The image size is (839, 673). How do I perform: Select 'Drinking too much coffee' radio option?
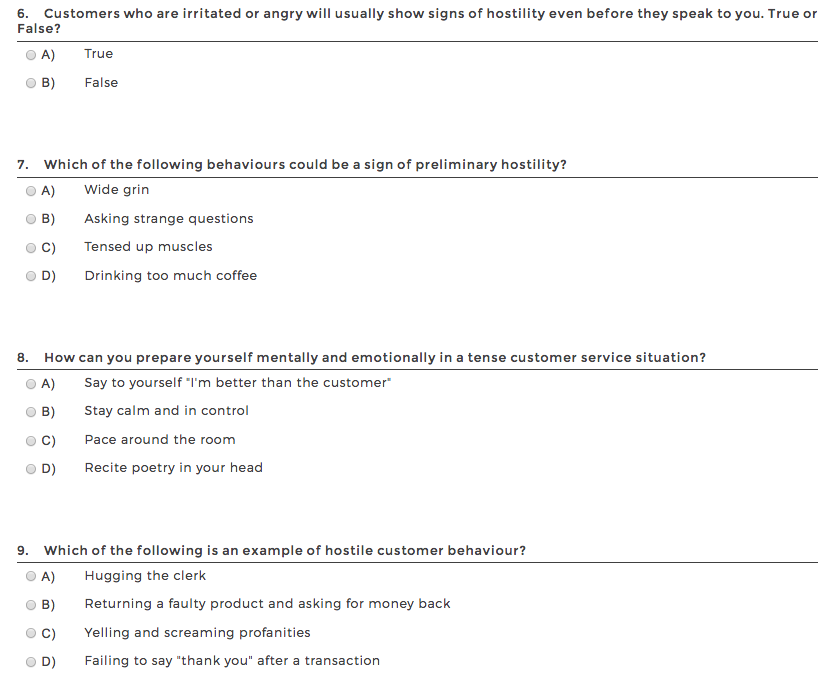tap(31, 276)
